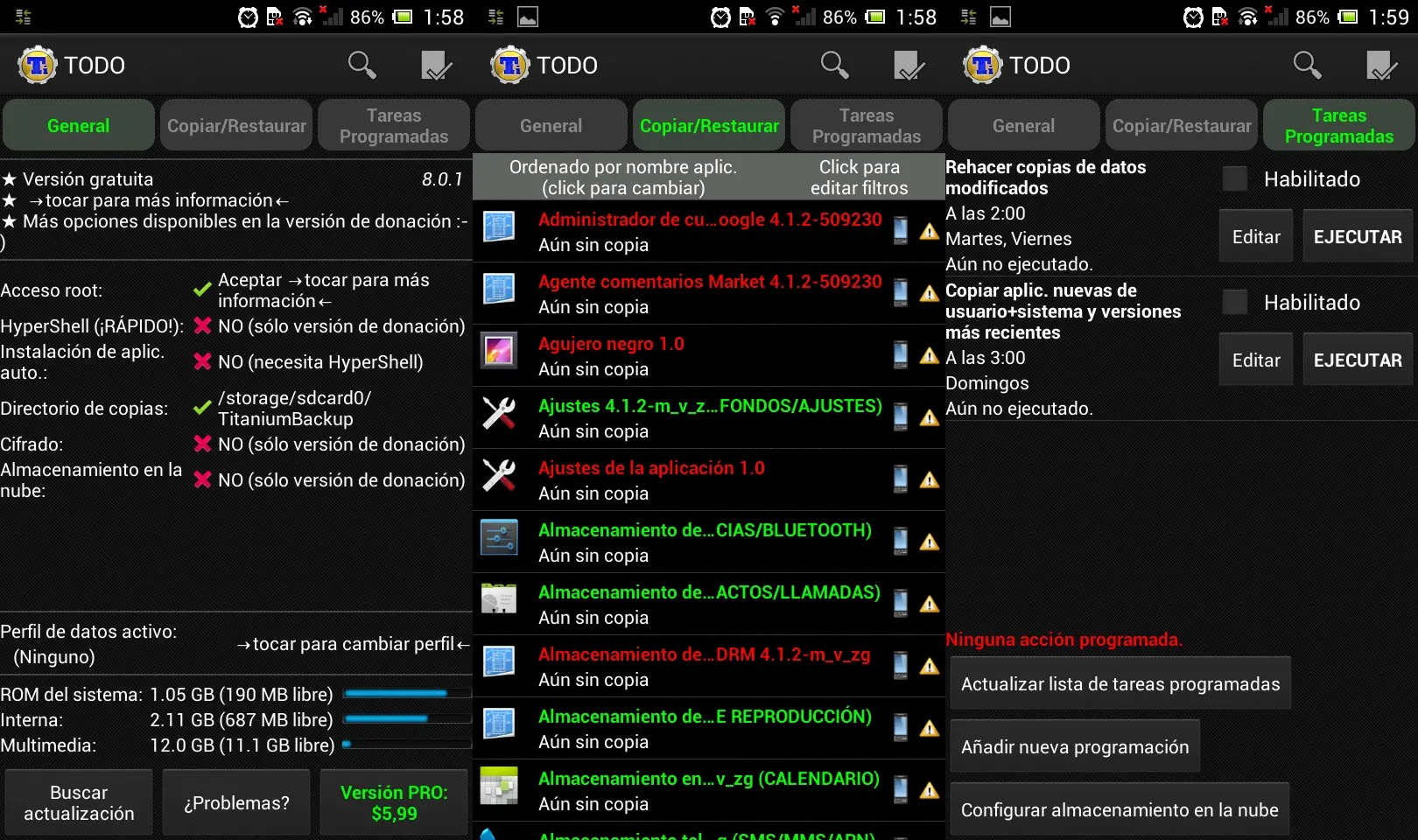Tap the red X next to Cifrado

(202, 444)
